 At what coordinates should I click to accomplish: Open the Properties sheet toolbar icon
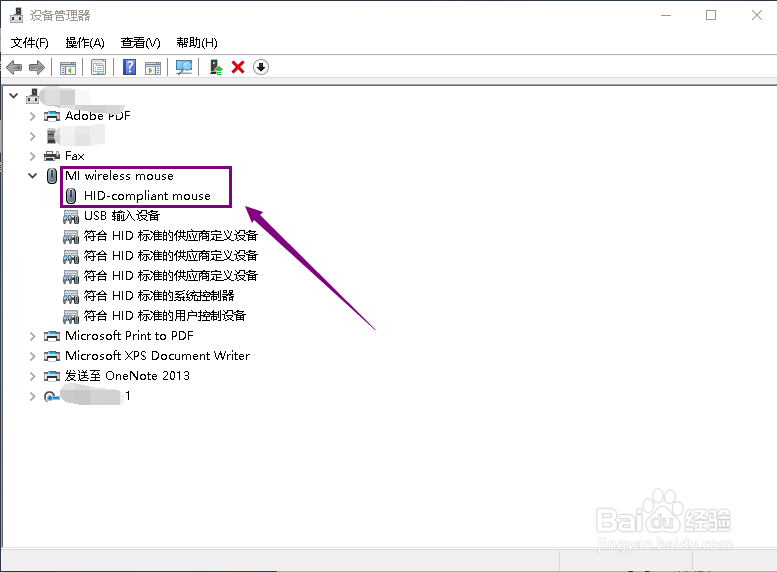(x=99, y=67)
